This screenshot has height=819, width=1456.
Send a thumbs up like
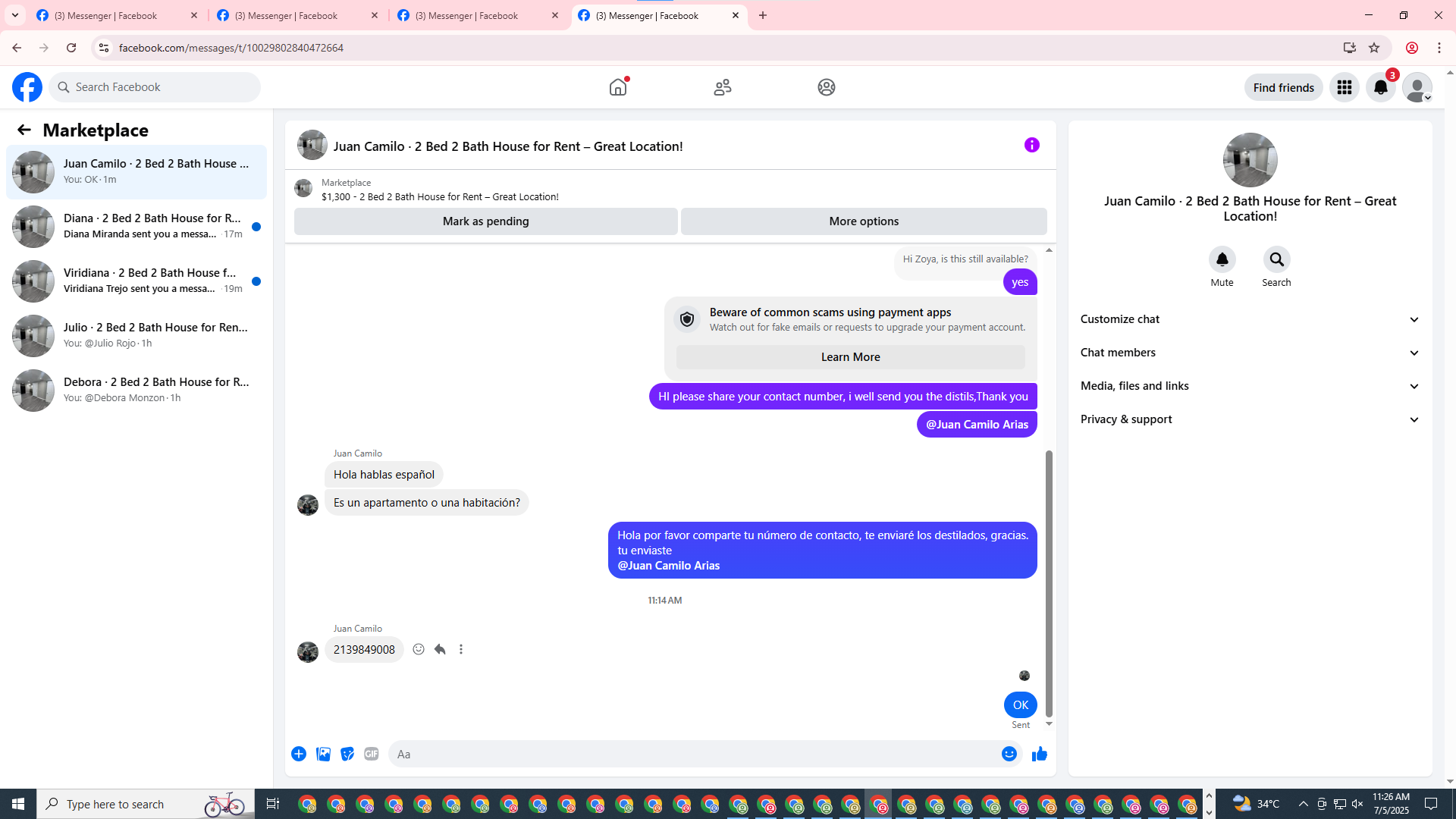[1039, 754]
